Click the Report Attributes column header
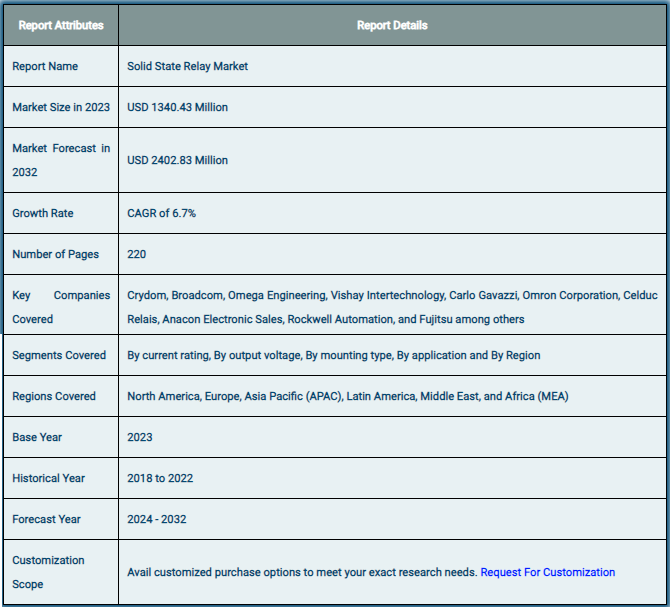 [x=61, y=25]
